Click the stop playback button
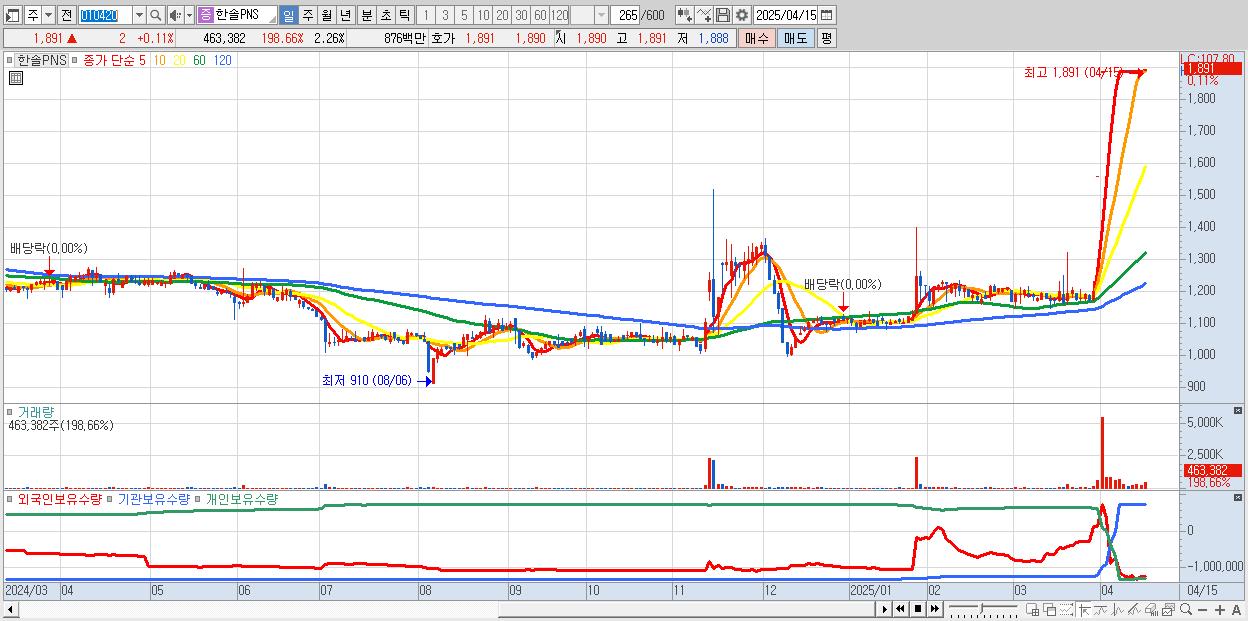Screen dimensions: 1248x621 click(x=918, y=609)
